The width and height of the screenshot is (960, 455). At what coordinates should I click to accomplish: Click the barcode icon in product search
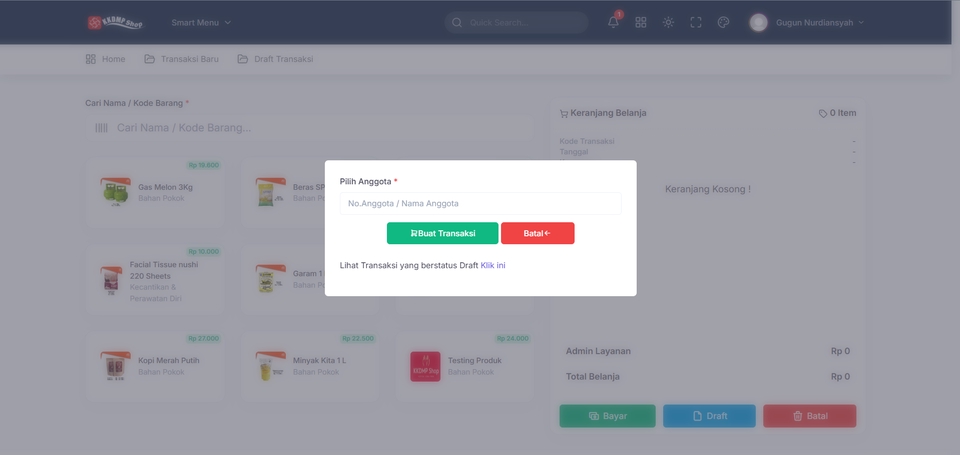coord(101,128)
